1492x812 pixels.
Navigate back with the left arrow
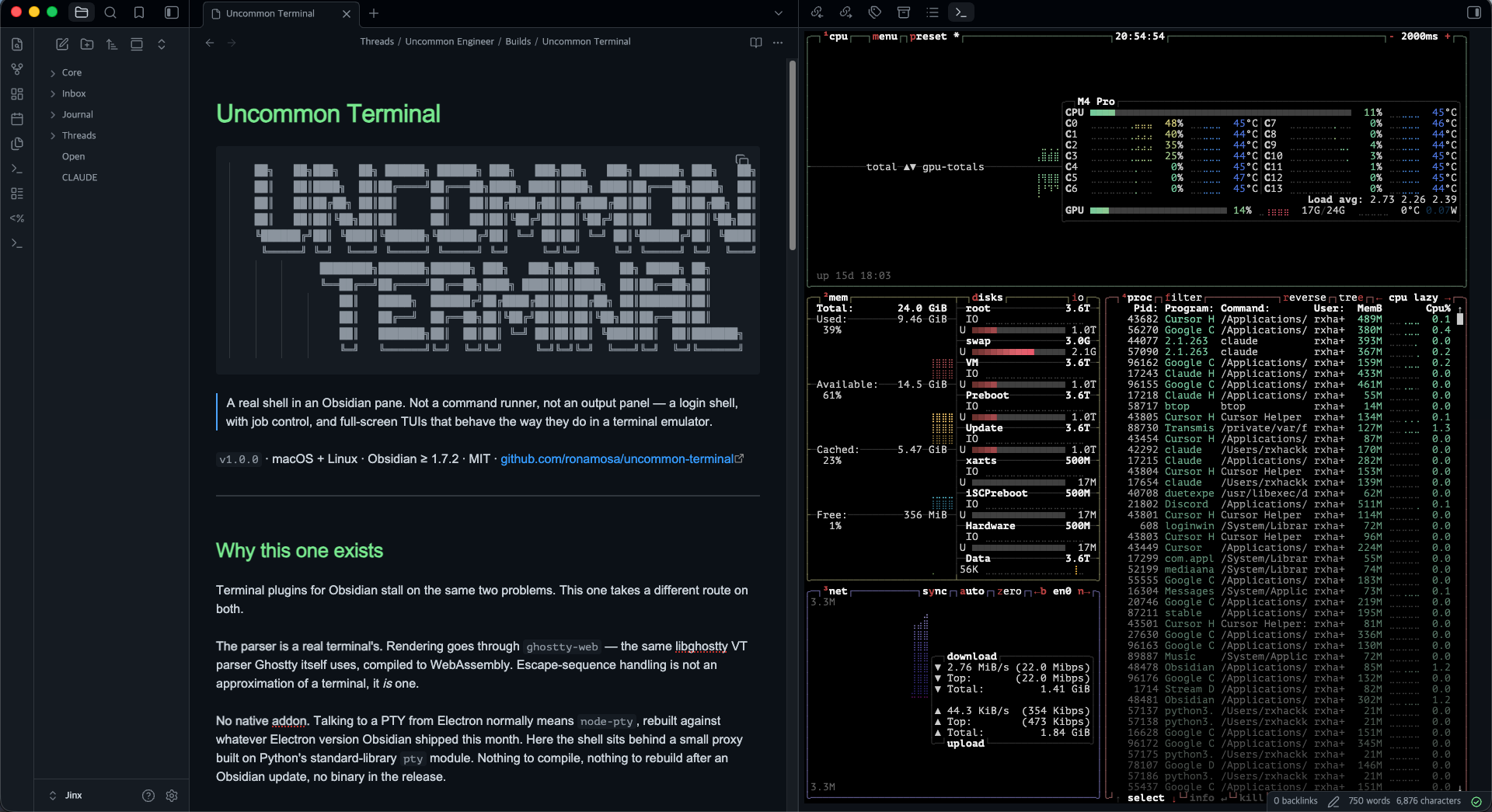(210, 43)
